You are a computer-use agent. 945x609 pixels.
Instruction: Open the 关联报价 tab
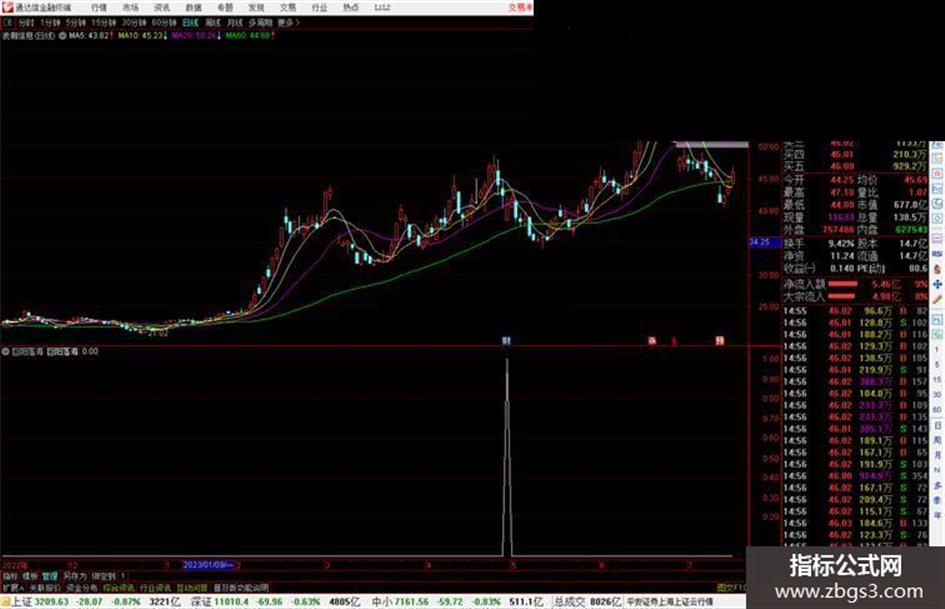click(45, 587)
